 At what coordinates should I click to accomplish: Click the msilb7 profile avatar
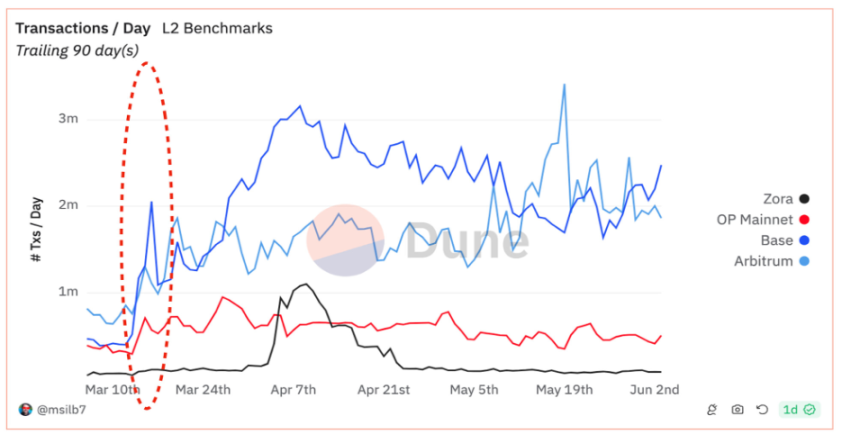(26, 409)
